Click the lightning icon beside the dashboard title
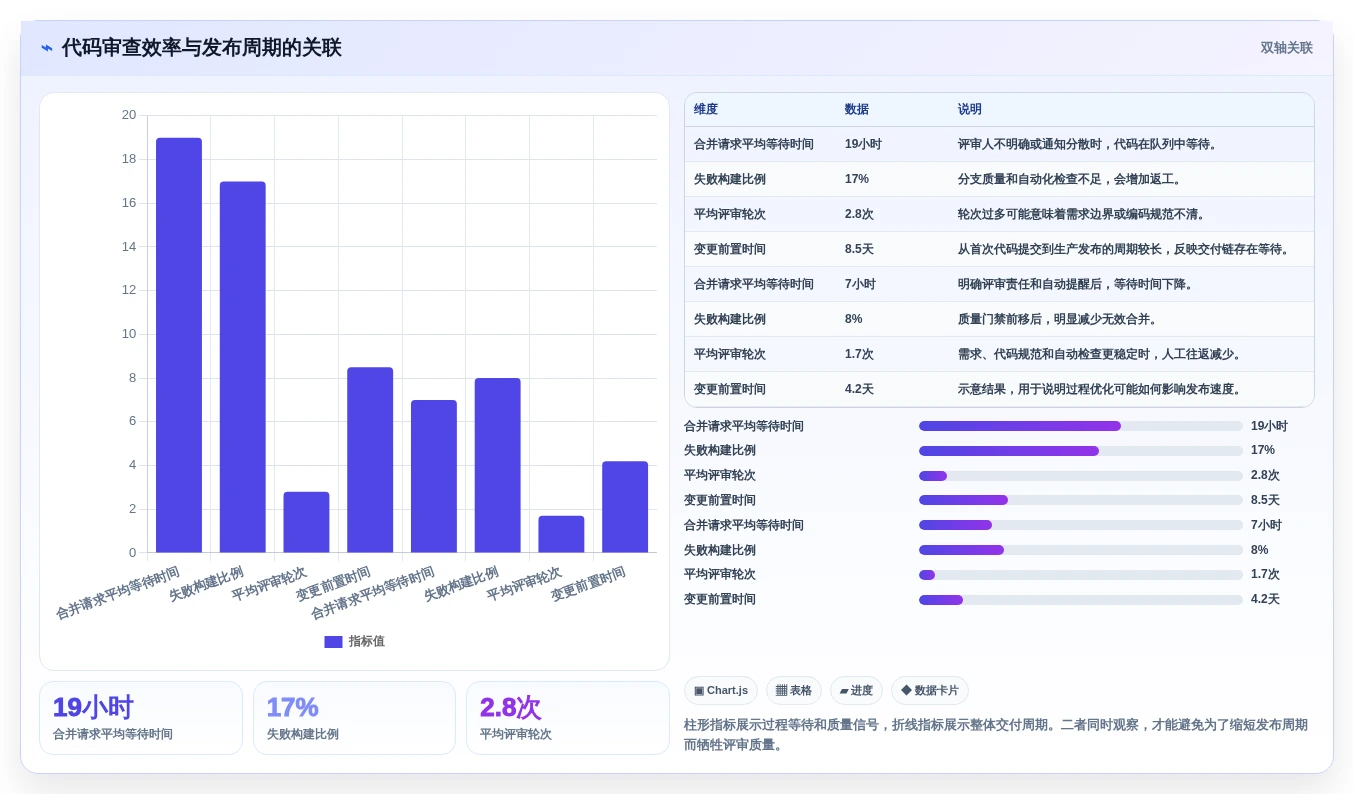The height and width of the screenshot is (794, 1354). [x=47, y=48]
